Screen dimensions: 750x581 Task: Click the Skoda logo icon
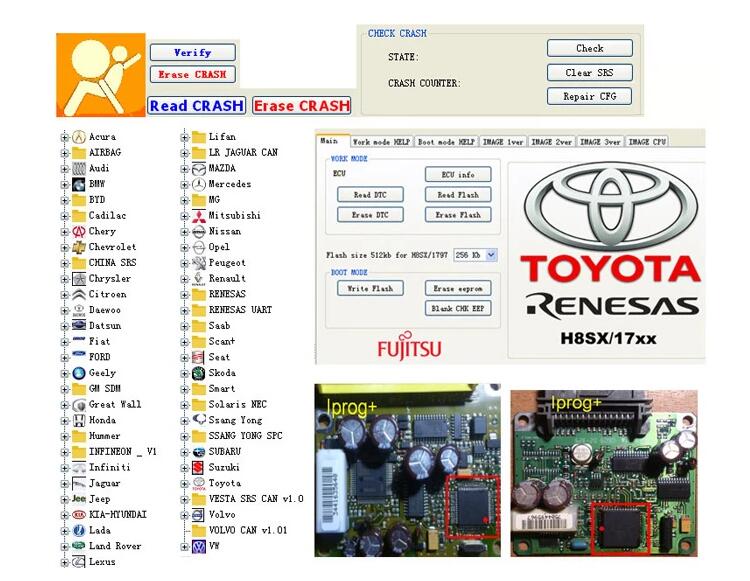coord(199,373)
